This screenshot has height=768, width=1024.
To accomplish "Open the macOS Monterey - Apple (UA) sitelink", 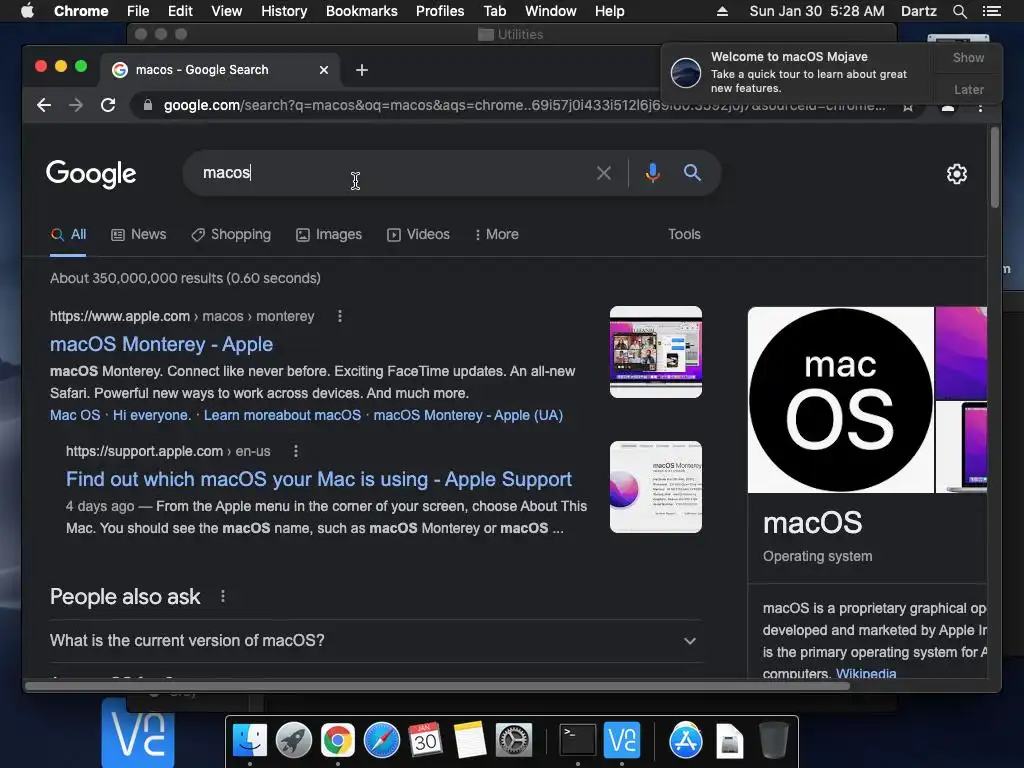I will click(468, 415).
